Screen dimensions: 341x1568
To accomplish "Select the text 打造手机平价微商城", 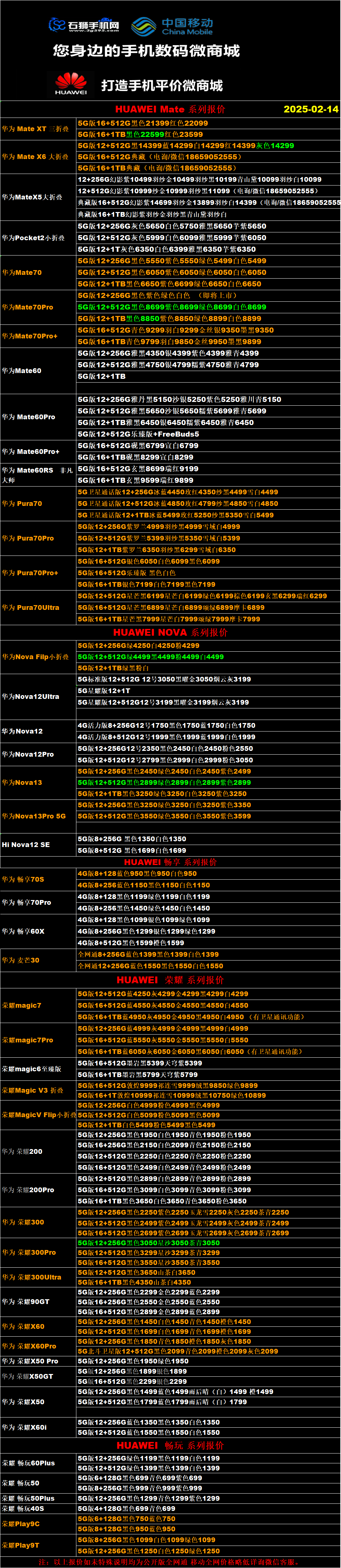I will (162, 86).
